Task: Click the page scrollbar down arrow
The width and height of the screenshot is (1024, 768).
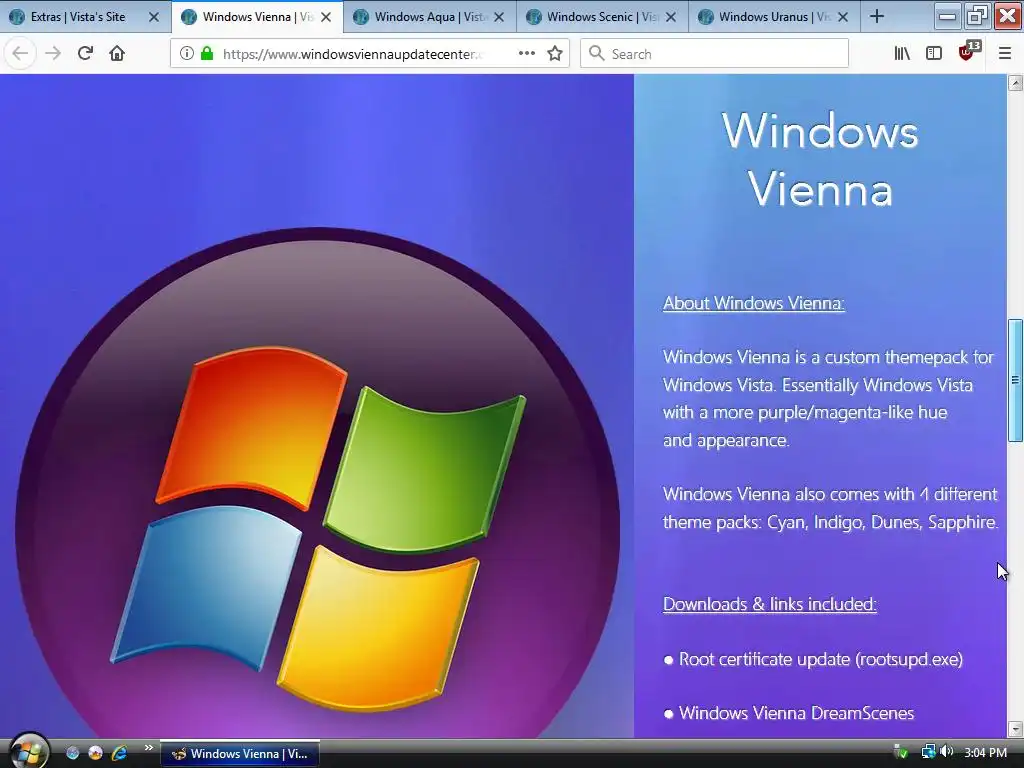Action: coord(1016,728)
